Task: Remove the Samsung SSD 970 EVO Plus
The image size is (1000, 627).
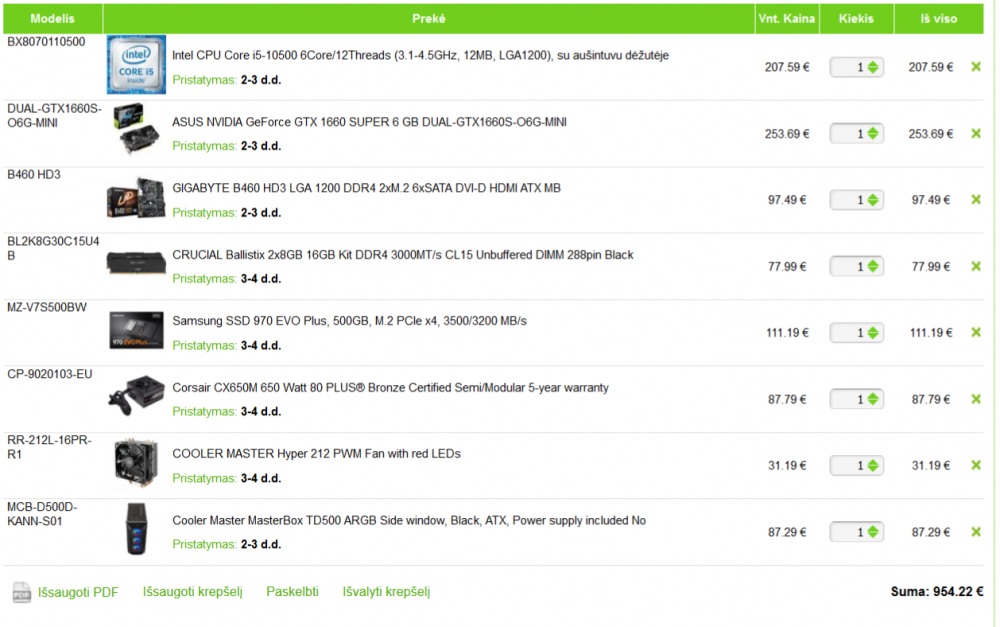Action: (x=976, y=332)
